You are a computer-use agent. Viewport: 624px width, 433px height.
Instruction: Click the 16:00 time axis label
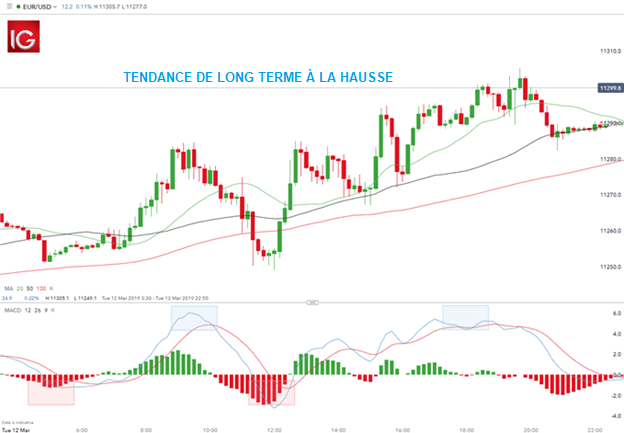[x=402, y=430]
